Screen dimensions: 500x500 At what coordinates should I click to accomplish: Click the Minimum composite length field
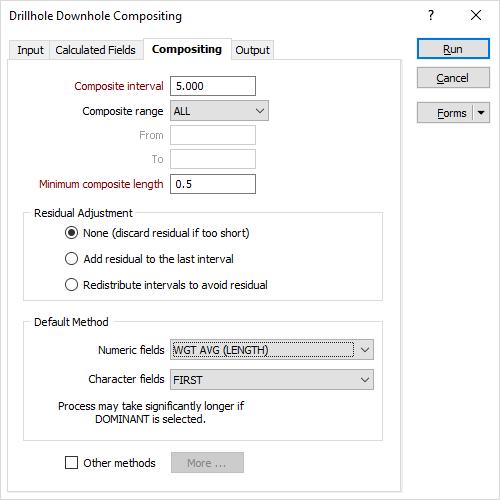coord(213,184)
